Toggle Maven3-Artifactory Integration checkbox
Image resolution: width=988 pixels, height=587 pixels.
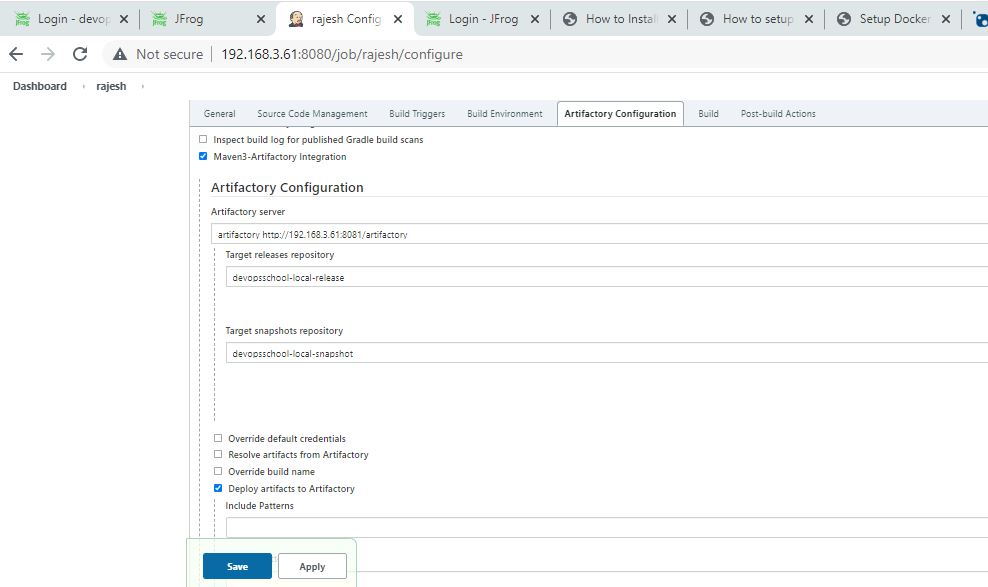203,156
